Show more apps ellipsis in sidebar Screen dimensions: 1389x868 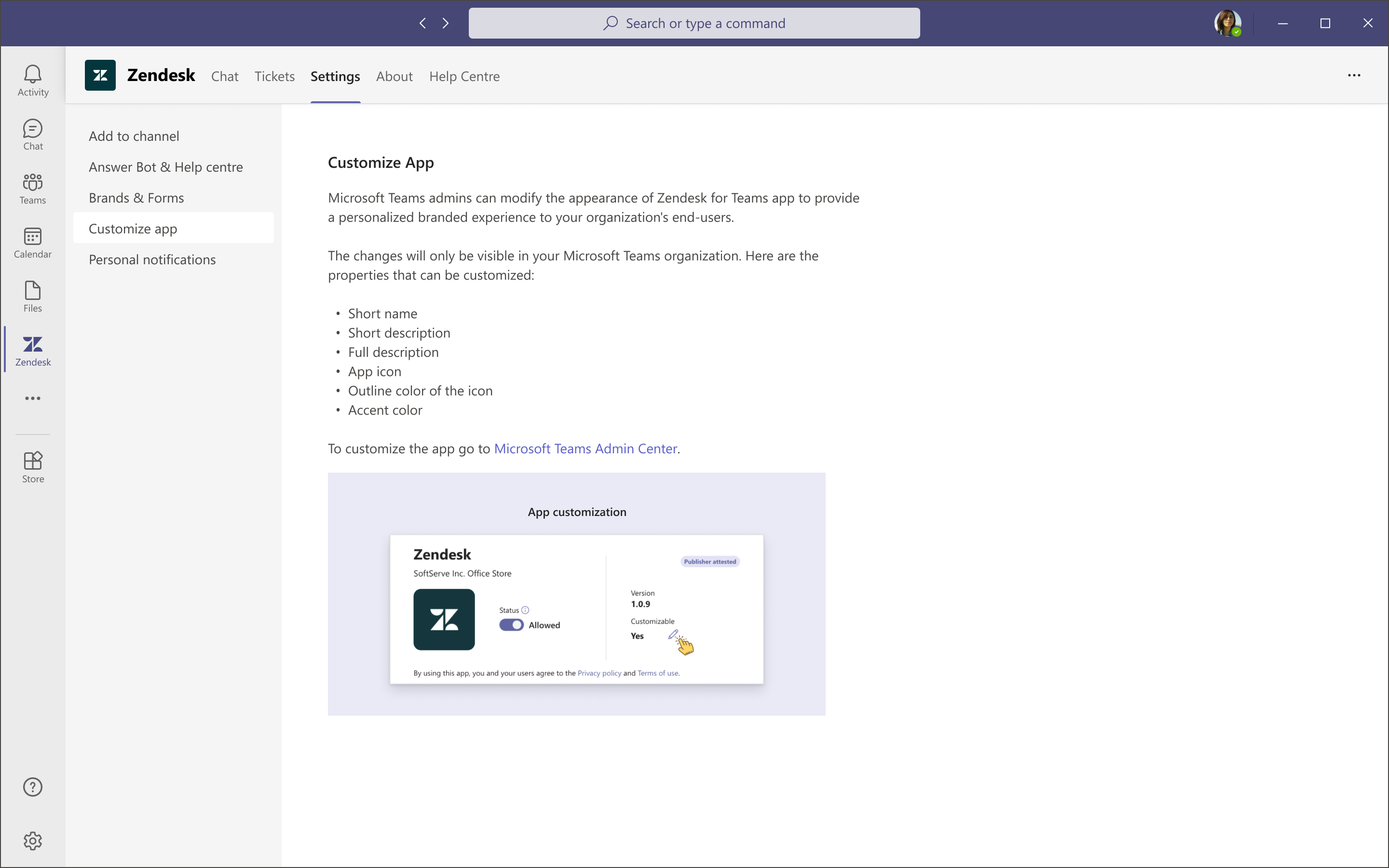(x=33, y=398)
